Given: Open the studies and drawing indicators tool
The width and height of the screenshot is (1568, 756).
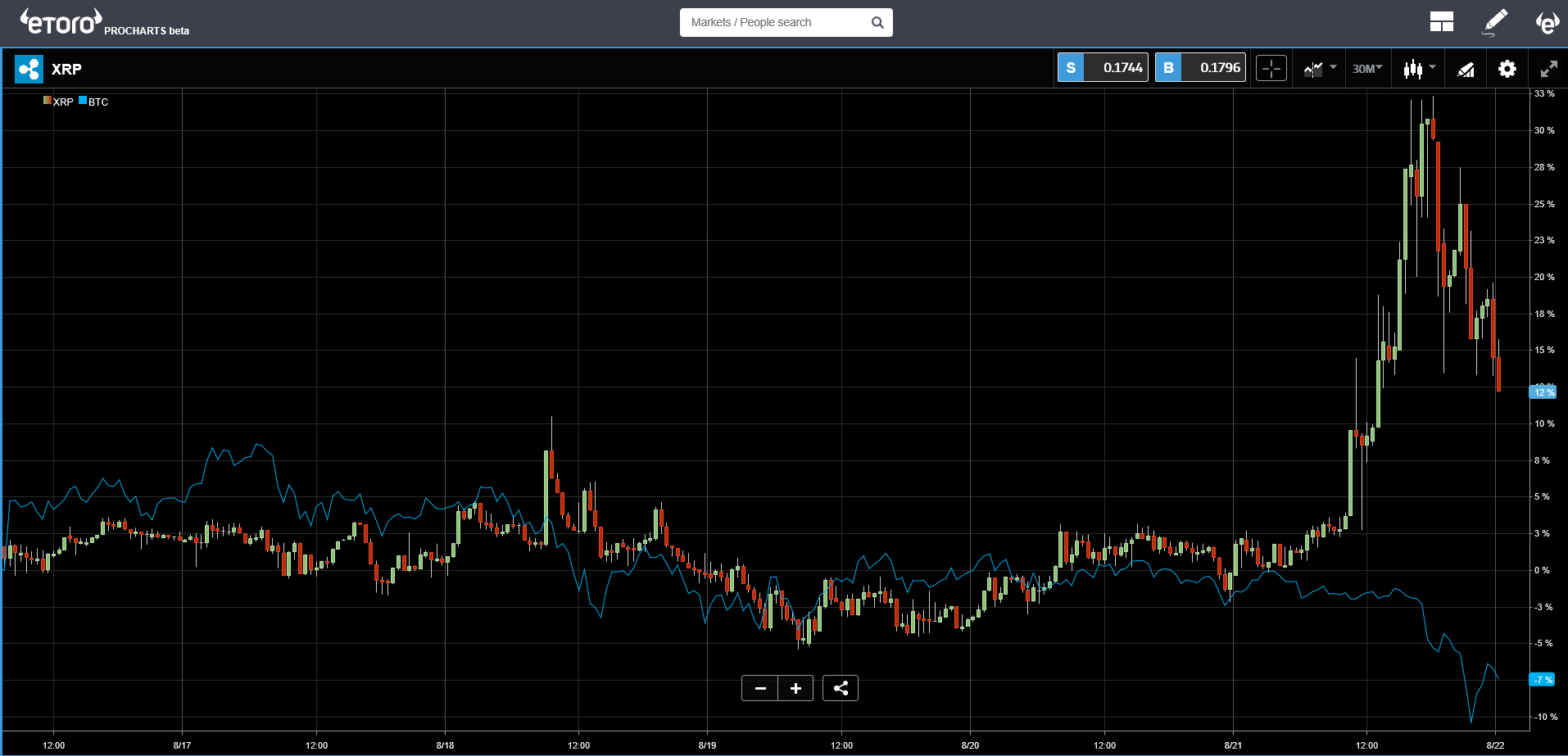Looking at the screenshot, I should (x=1466, y=69).
